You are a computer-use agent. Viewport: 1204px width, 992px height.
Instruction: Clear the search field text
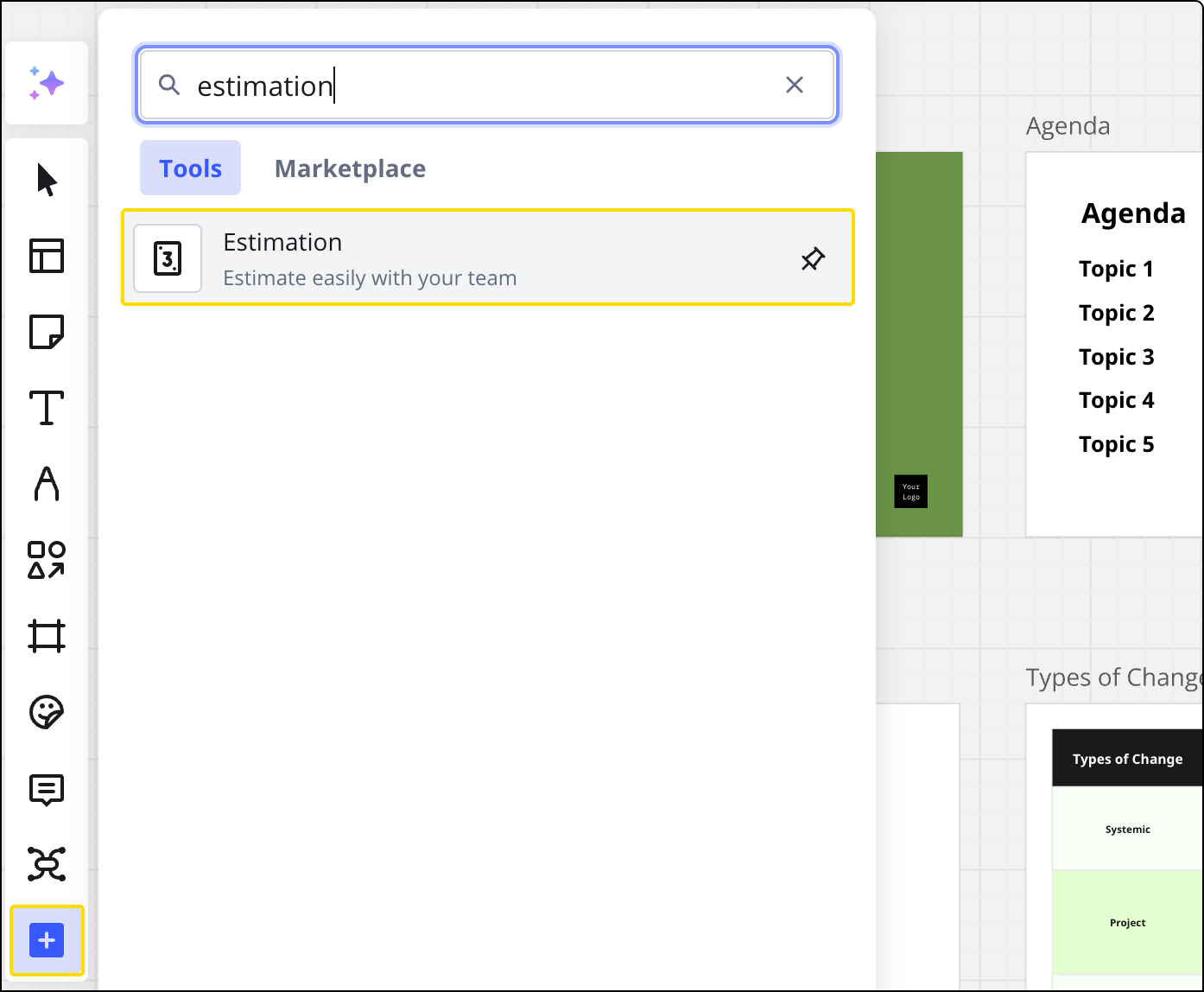tap(794, 85)
